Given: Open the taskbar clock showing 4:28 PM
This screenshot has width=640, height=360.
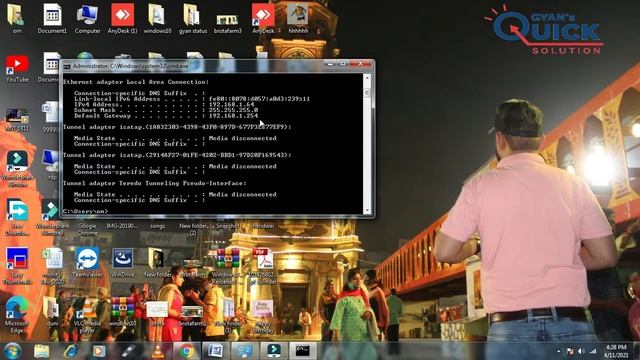Looking at the screenshot, I should [616, 351].
